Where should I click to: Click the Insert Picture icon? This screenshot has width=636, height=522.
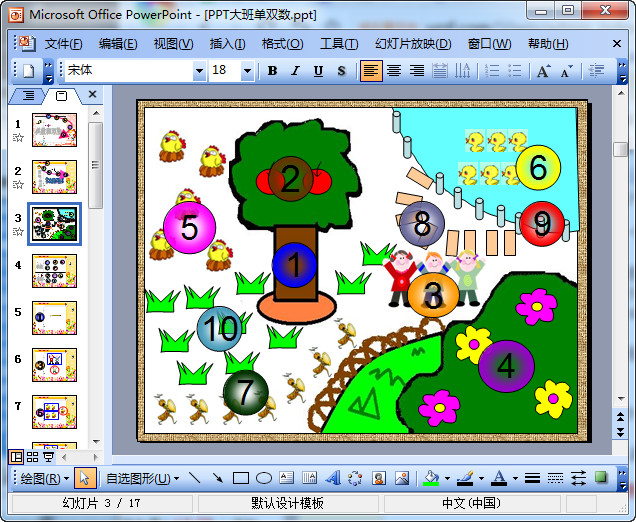(x=401, y=478)
